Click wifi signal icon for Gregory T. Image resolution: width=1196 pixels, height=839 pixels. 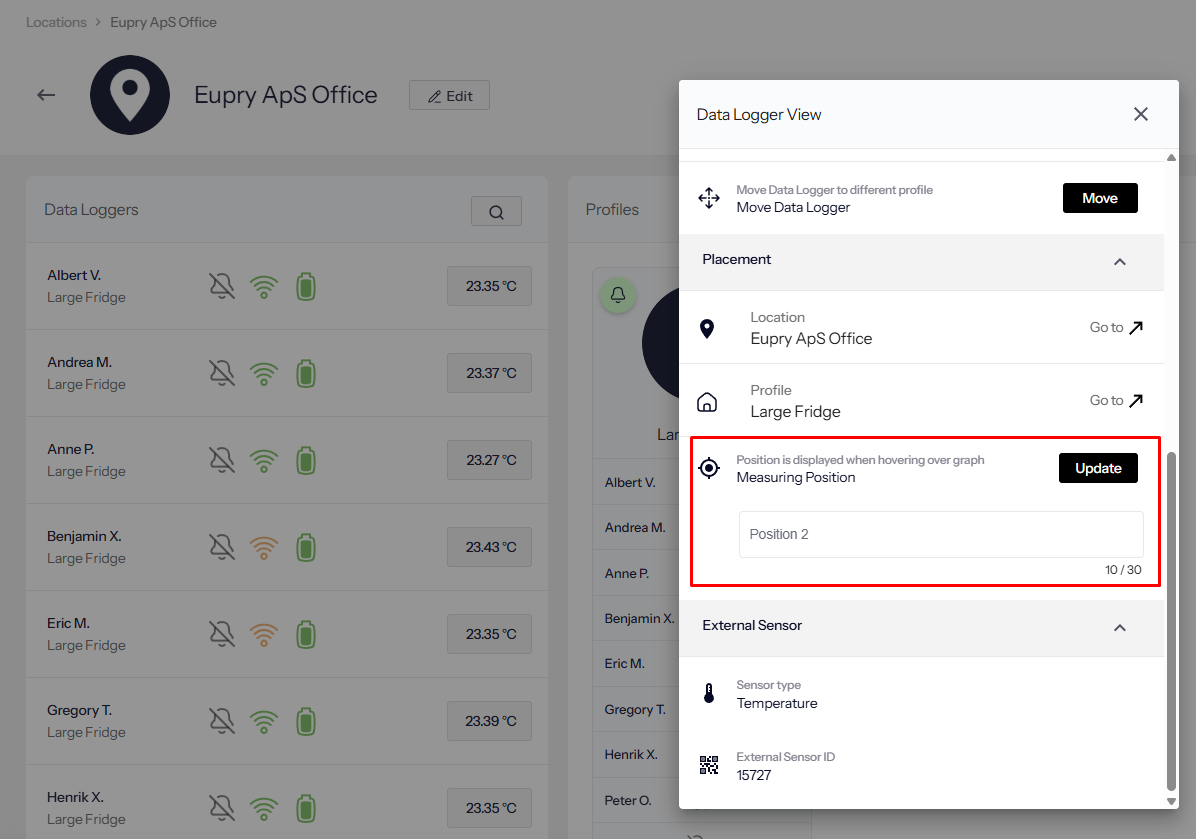264,722
